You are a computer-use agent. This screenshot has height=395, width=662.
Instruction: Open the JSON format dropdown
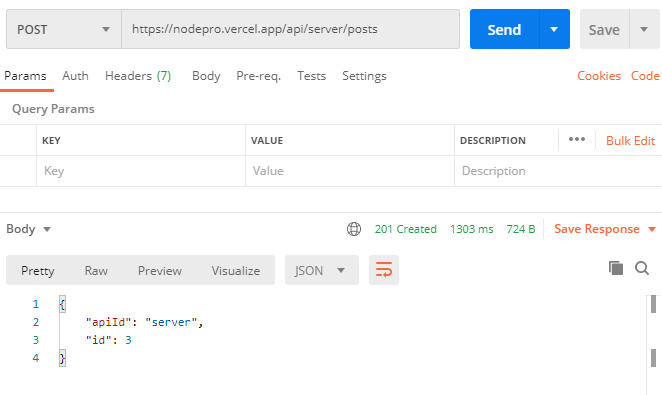pos(322,270)
